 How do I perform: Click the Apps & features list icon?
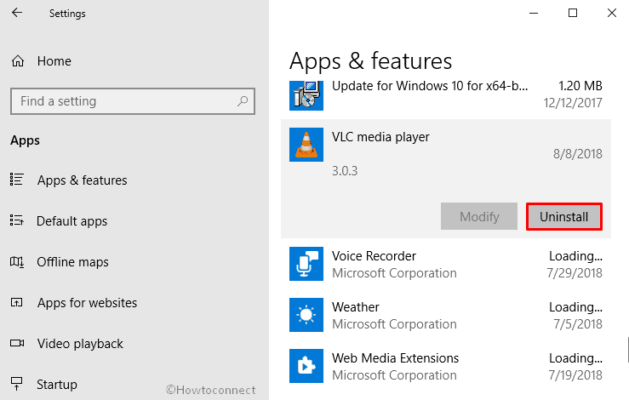tap(17, 179)
